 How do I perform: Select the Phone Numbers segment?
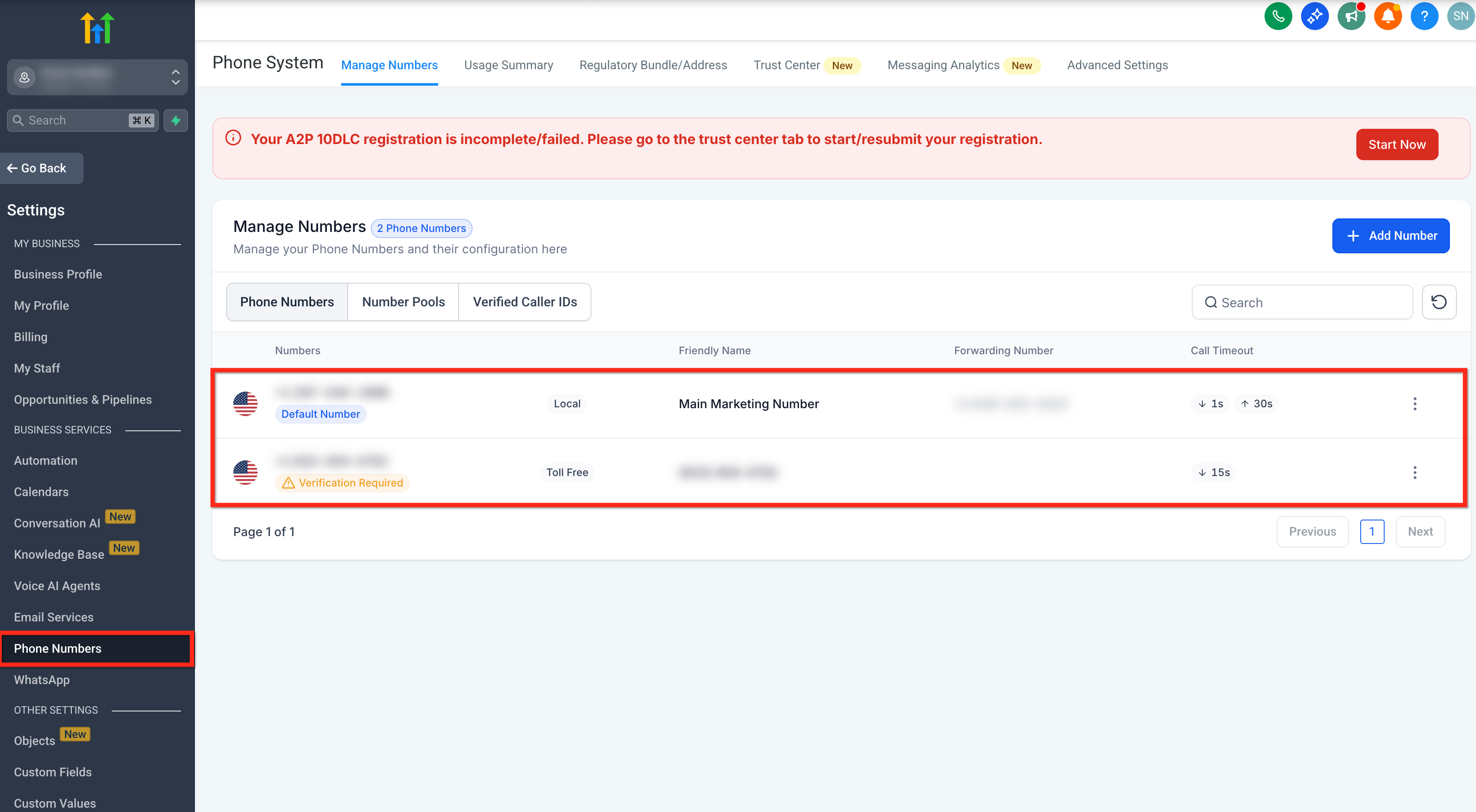(x=286, y=302)
